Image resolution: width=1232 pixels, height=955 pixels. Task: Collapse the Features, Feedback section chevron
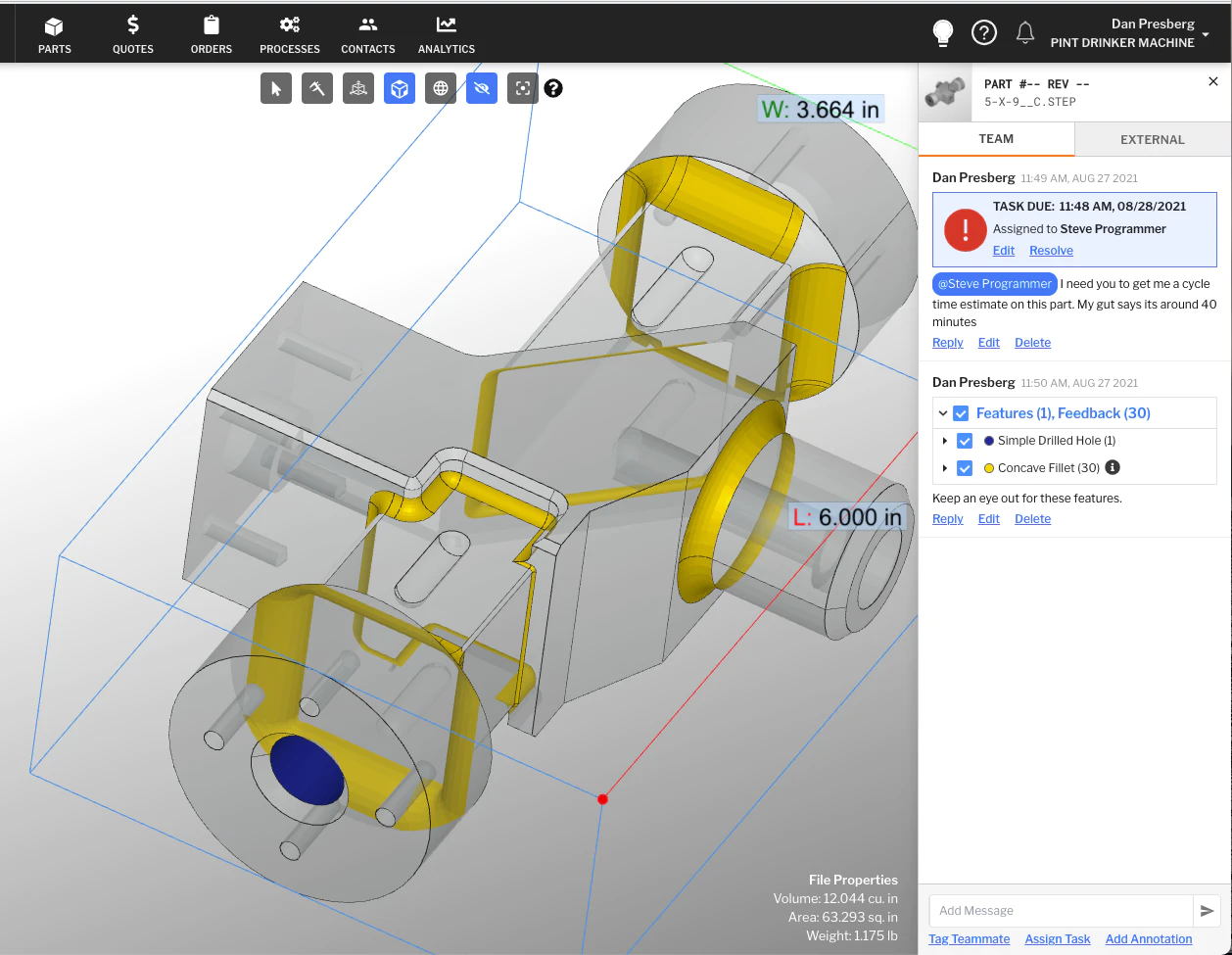coord(943,413)
